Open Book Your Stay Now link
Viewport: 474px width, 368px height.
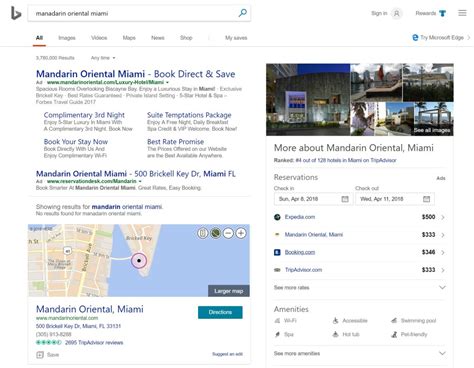pyautogui.click(x=76, y=142)
